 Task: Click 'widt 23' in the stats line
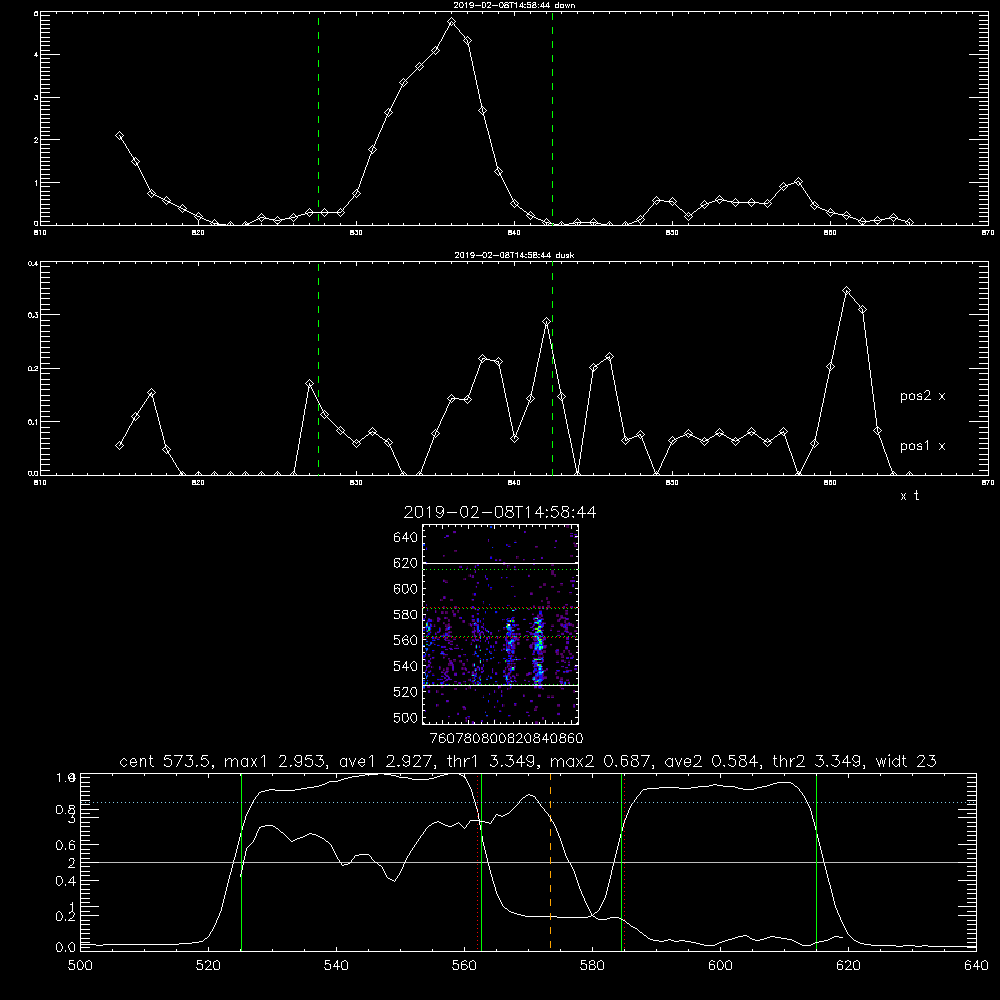(906, 761)
